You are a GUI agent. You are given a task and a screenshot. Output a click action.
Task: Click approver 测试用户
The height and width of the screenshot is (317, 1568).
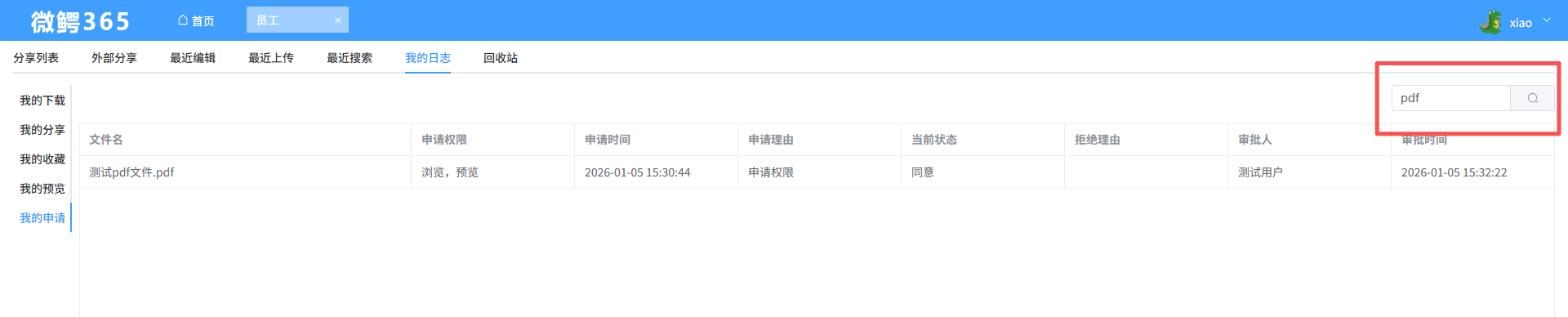pos(1260,172)
